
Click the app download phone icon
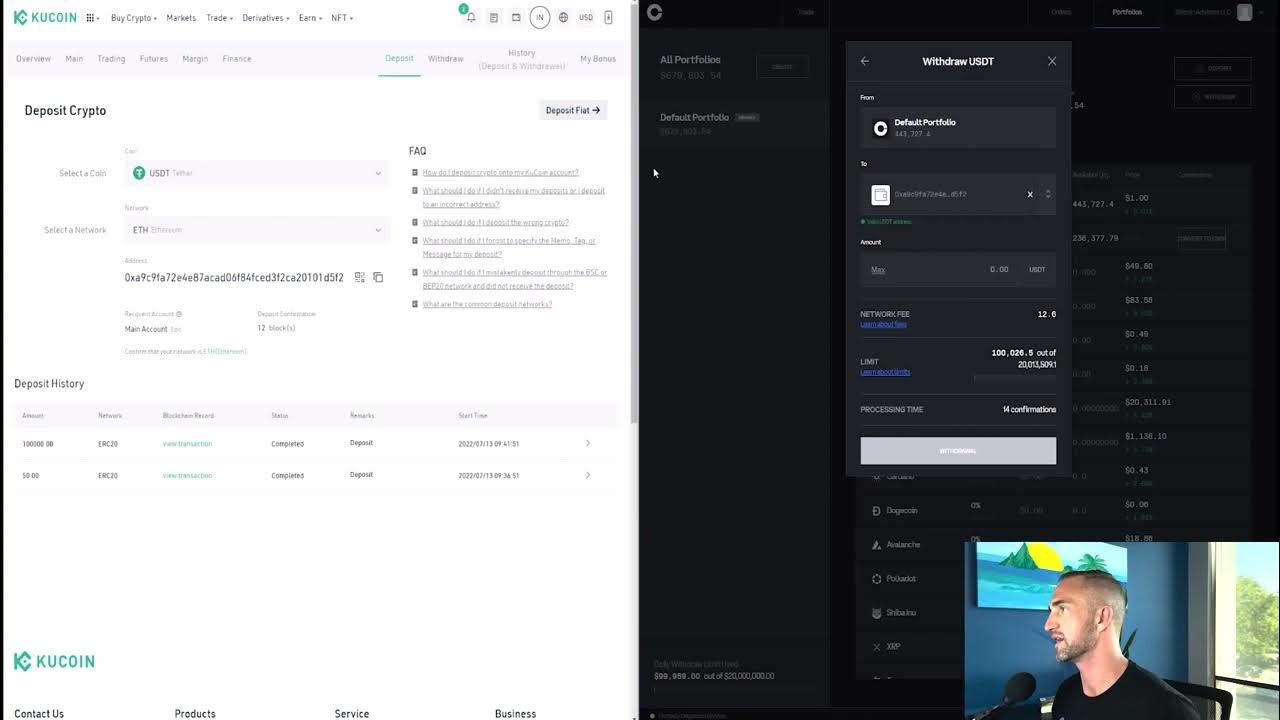click(608, 17)
